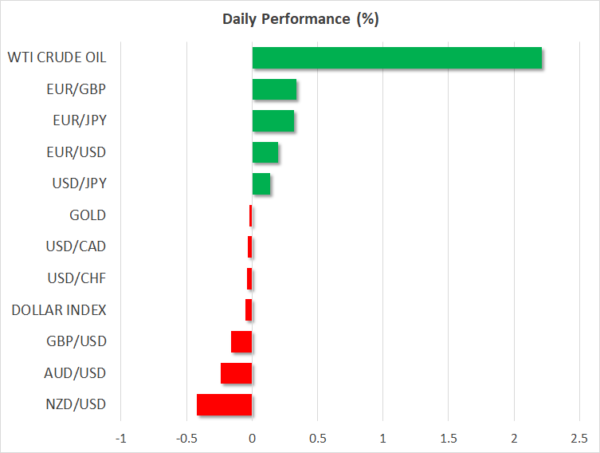Screen dimensions: 600x453
Task: Select the DOLLAR INDEX category label
Action: tap(59, 310)
